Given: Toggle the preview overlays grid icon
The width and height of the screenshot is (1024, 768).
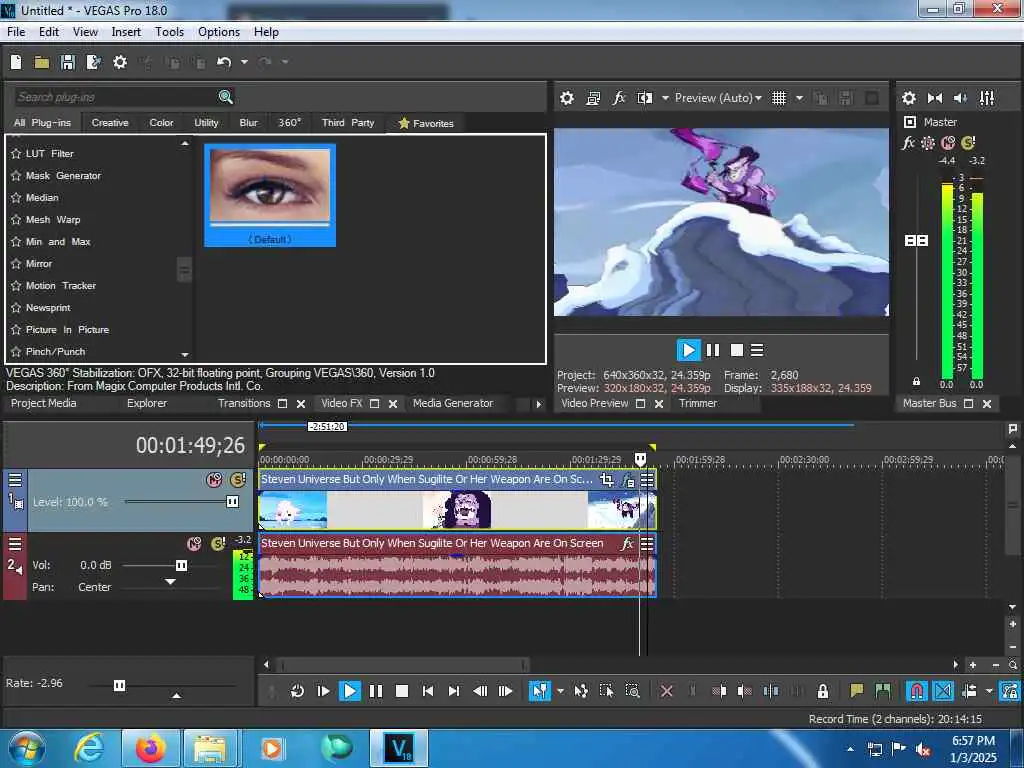Looking at the screenshot, I should tap(778, 98).
